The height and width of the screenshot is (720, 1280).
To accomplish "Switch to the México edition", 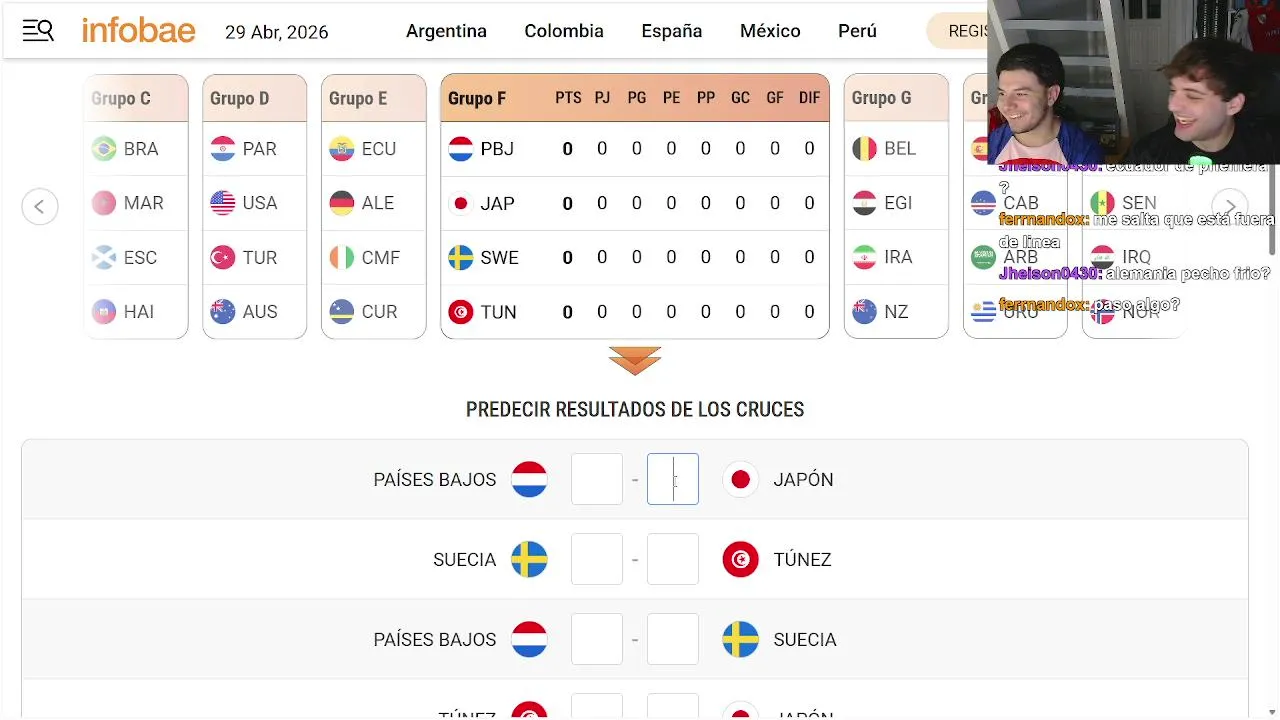I will [770, 31].
